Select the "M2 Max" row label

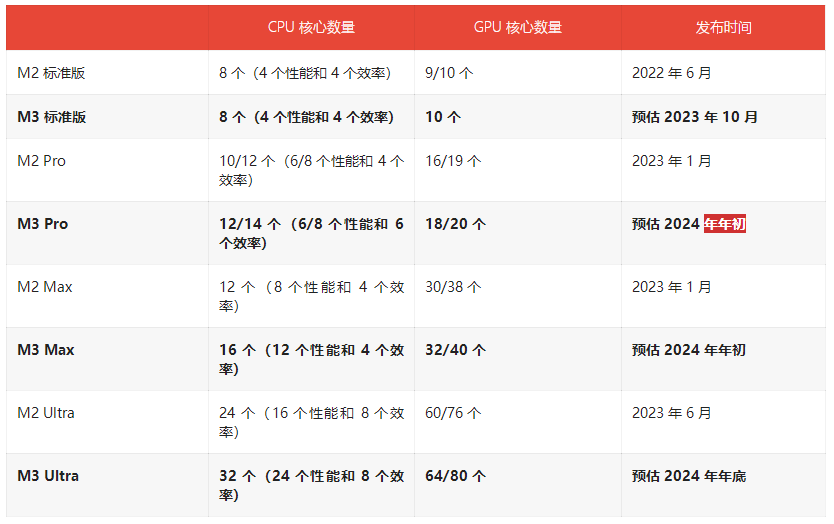point(45,287)
